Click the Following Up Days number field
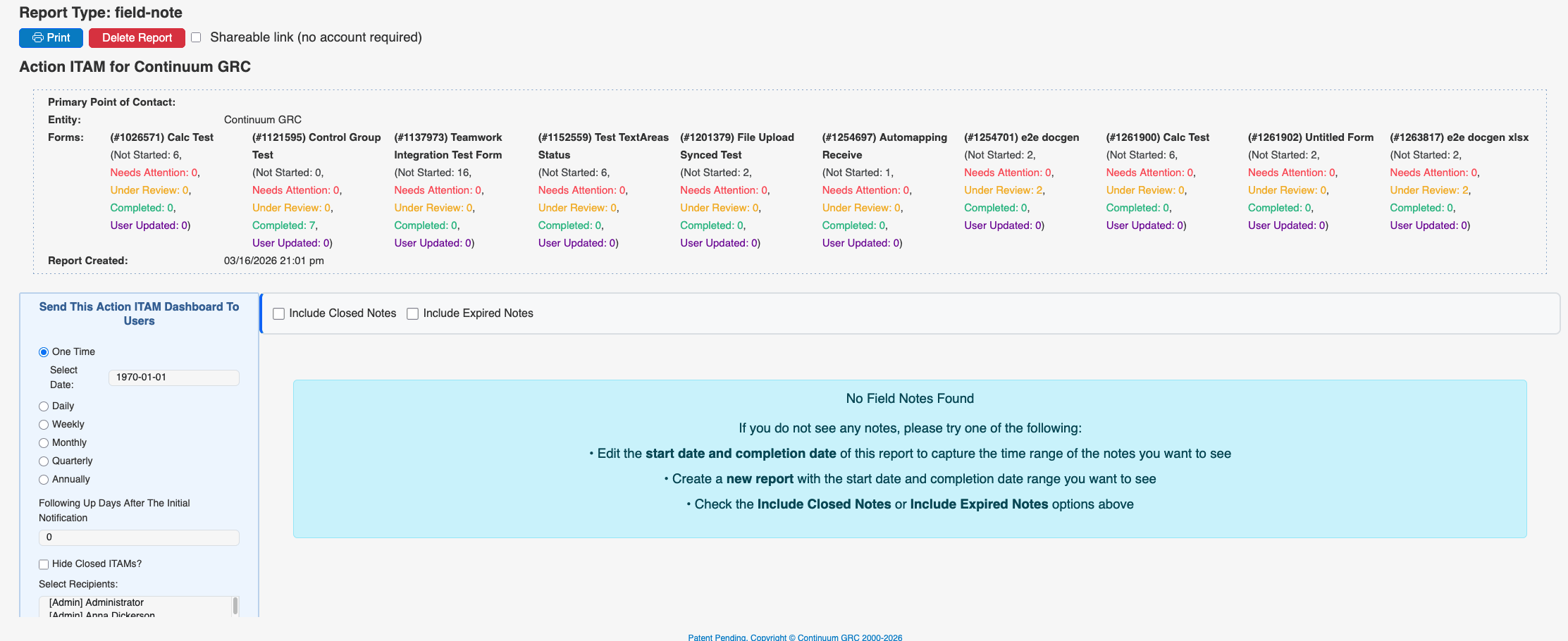 [139, 537]
